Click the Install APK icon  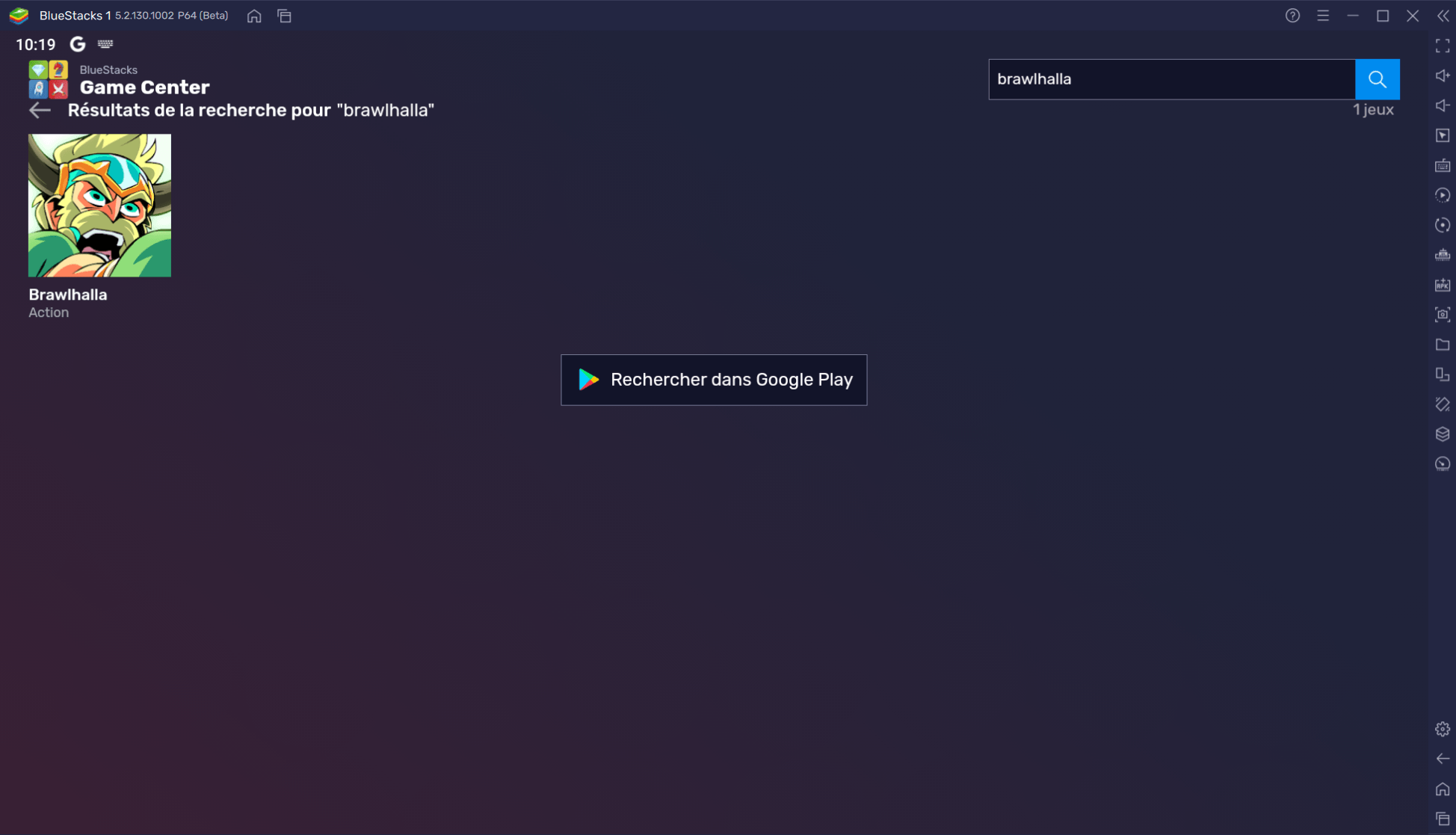coord(1443,285)
